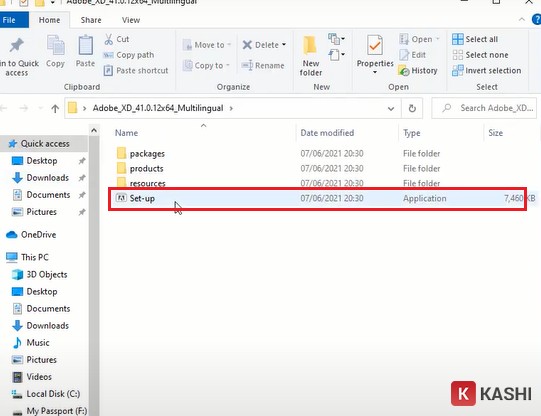Screen dimensions: 541x416
Task: Click the Edit command
Action: coord(413,55)
